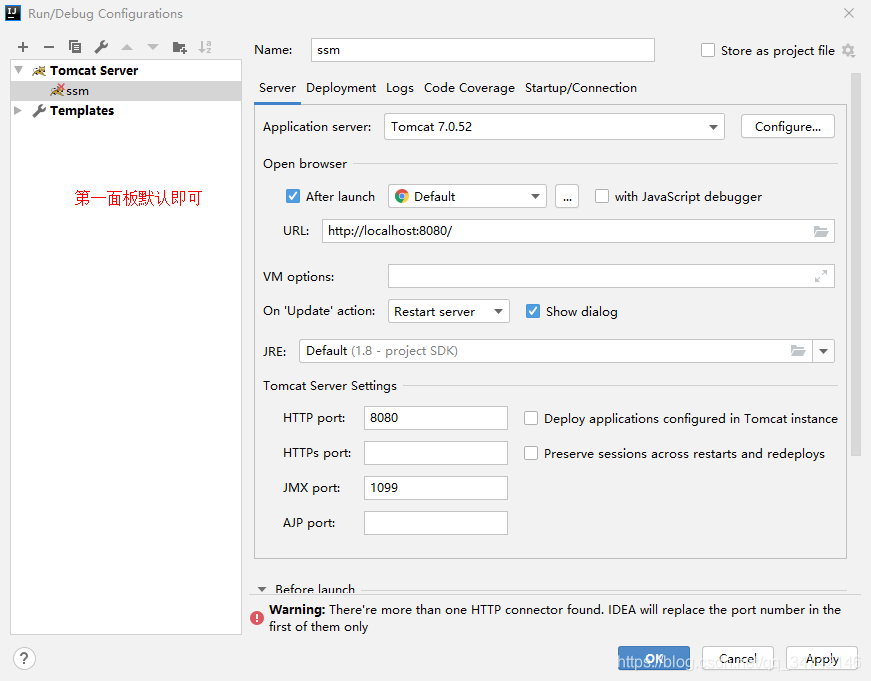Click the URL input field
Viewport: 871px width, 681px height.
tap(578, 231)
